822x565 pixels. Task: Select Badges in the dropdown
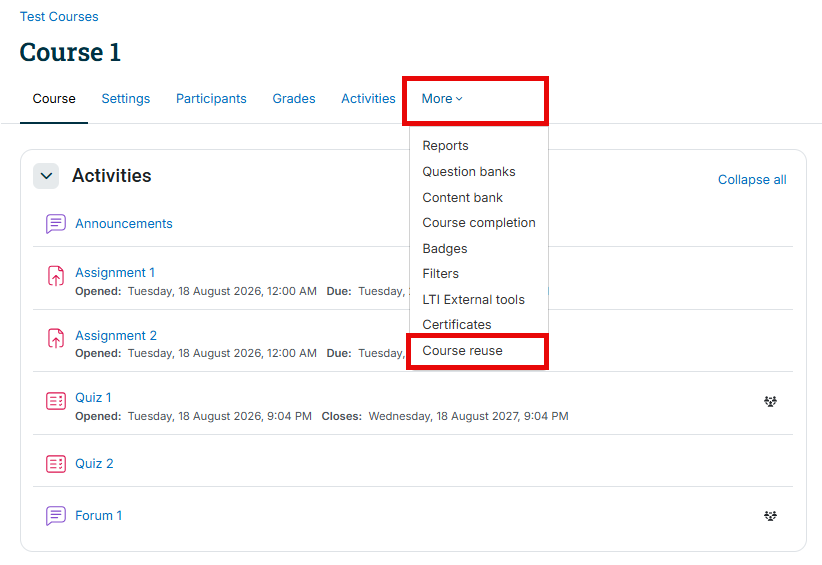(445, 248)
